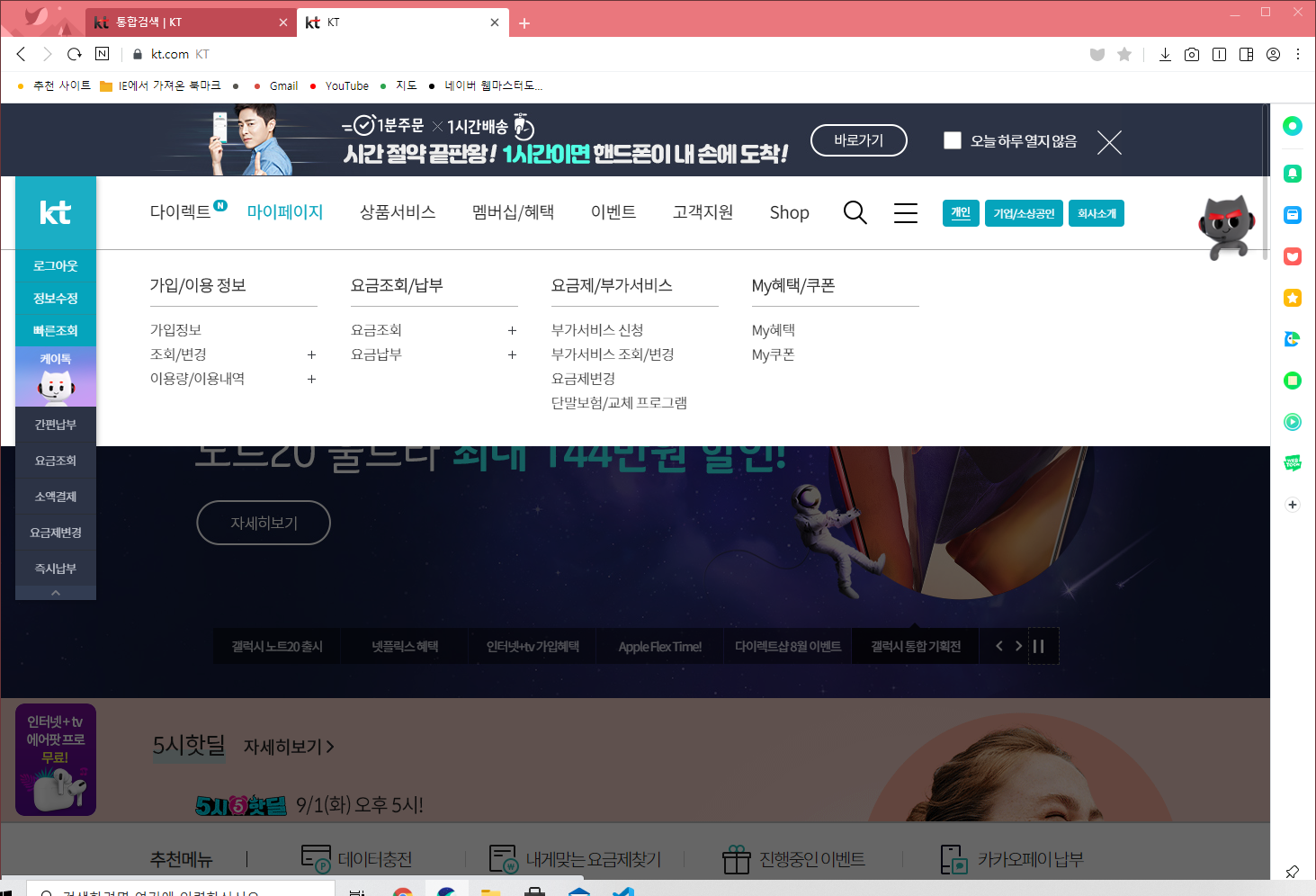
Task: Click 로그아웃 in the sidebar
Action: point(55,265)
